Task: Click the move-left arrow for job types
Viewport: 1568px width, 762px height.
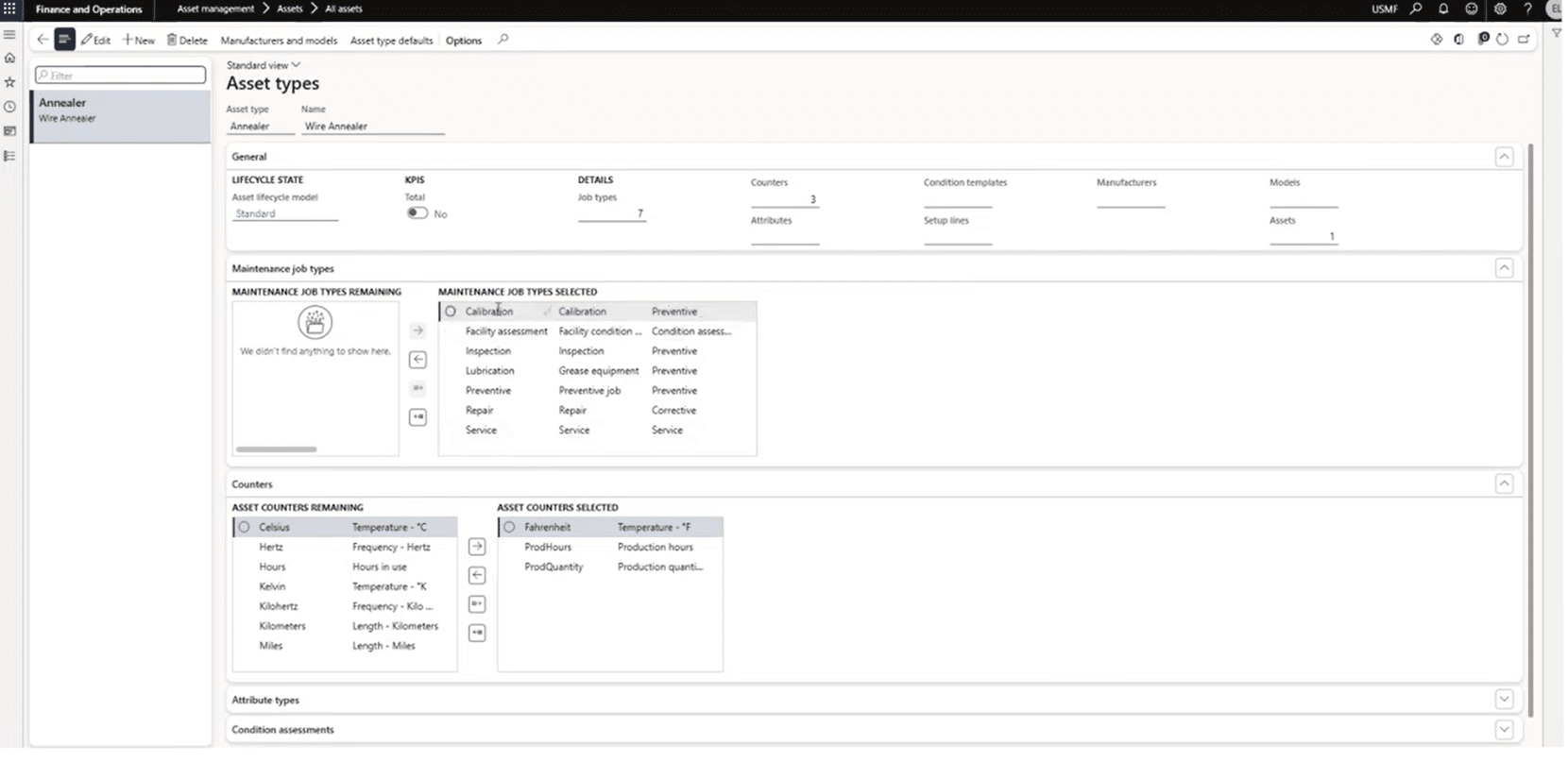Action: [418, 360]
